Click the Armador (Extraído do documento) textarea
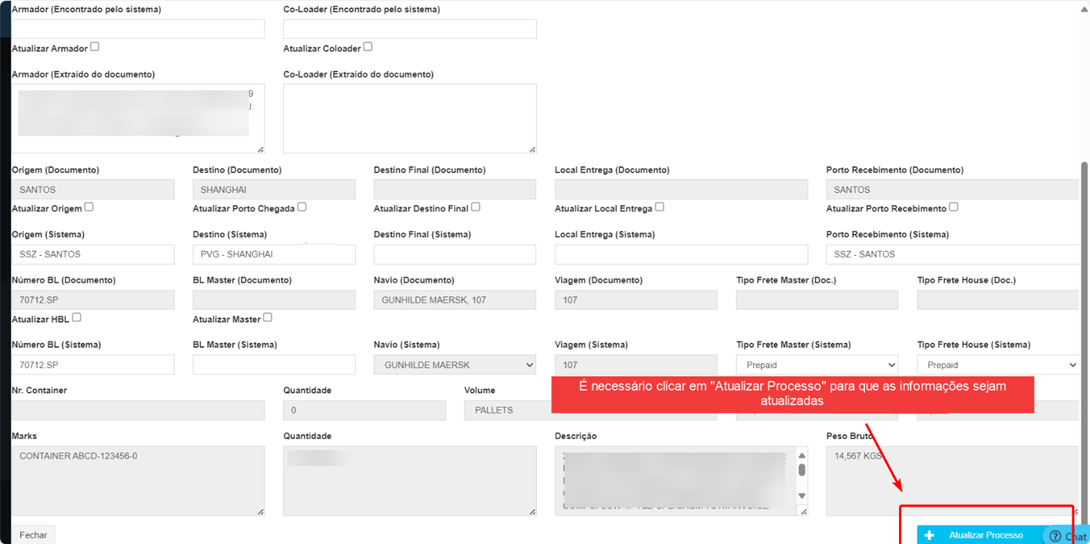The width and height of the screenshot is (1090, 544). pos(138,118)
